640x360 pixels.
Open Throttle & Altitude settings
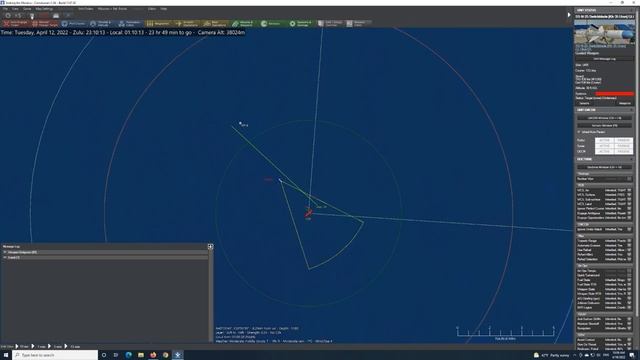point(102,24)
